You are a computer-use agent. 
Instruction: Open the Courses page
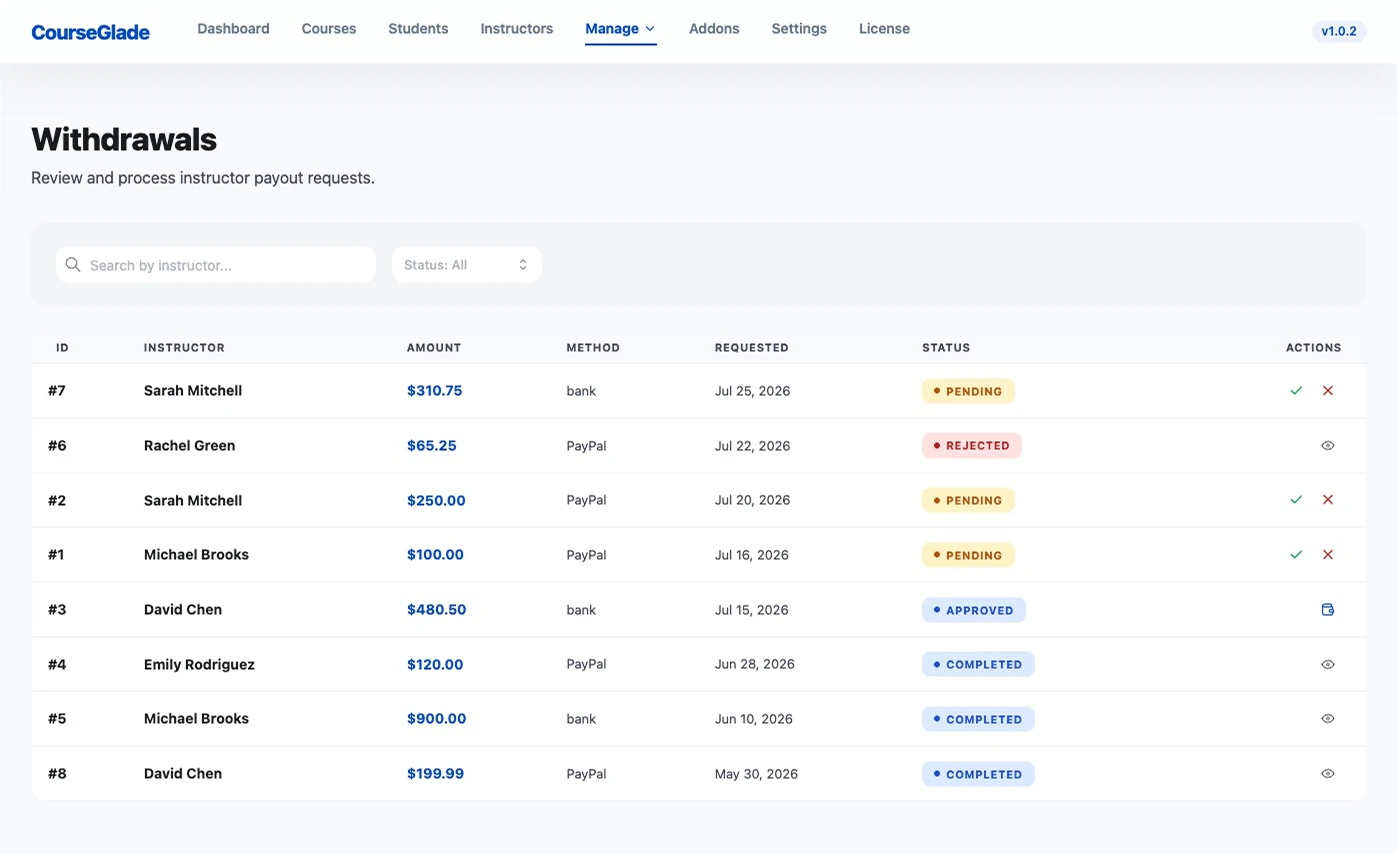pyautogui.click(x=329, y=29)
